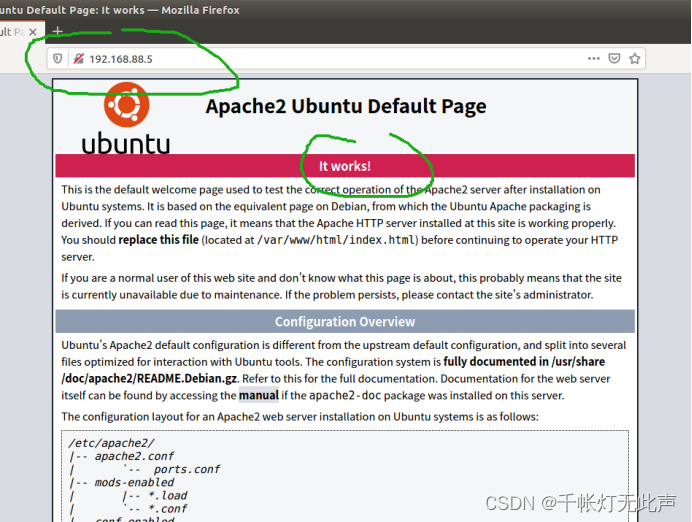The height and width of the screenshot is (522, 692).
Task: Close the current Default Page tab
Action: pos(33,32)
